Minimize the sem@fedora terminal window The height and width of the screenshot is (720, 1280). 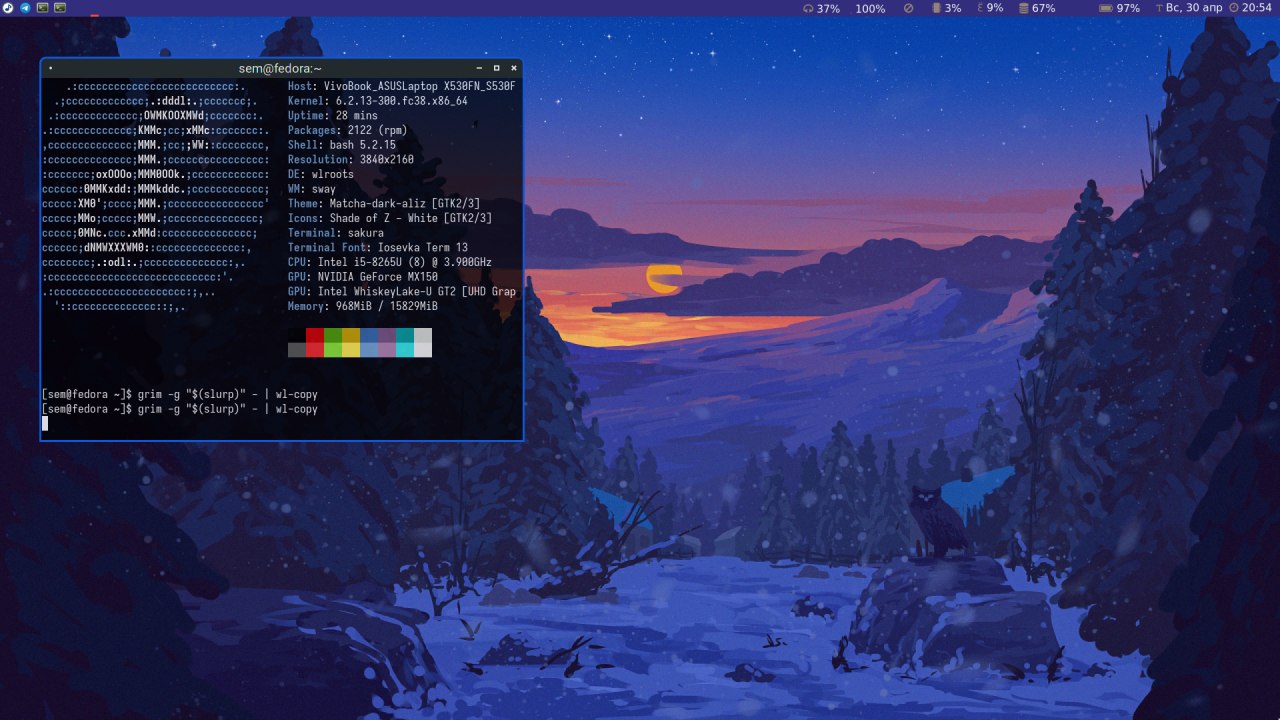coord(480,68)
